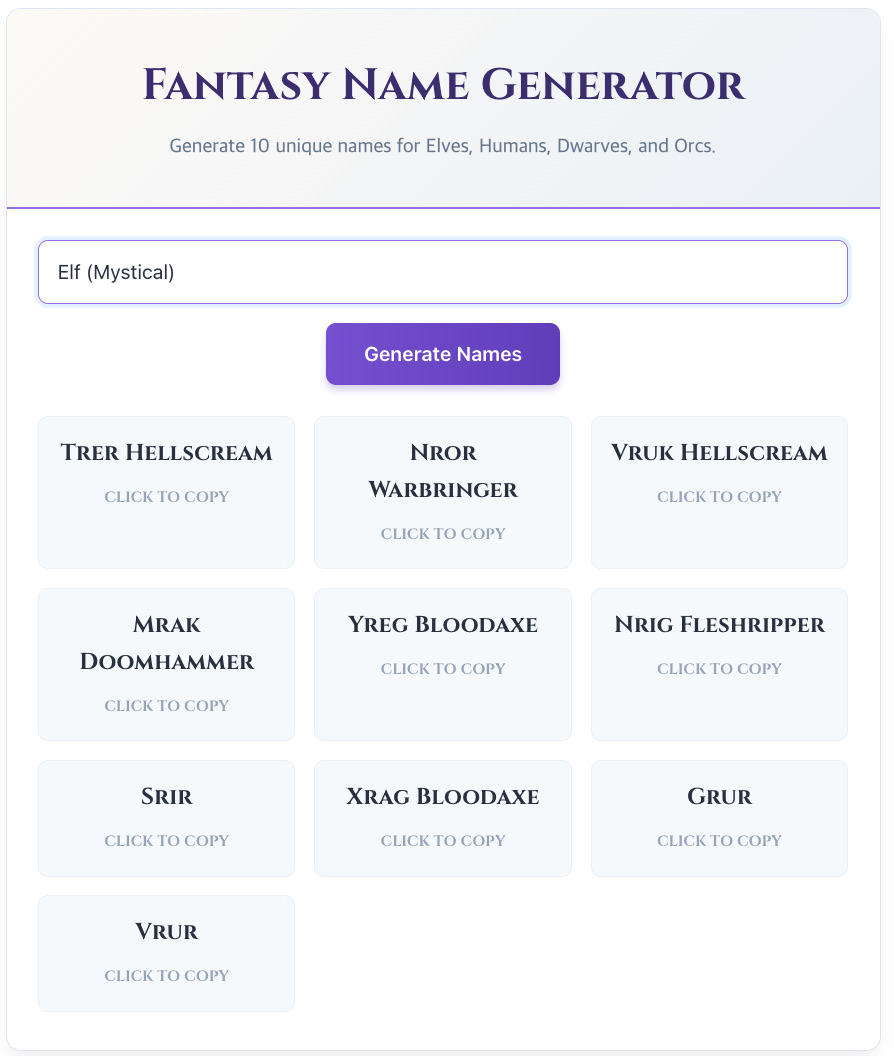Copy the name Nrig Fleshripper
894x1056 pixels.
[x=719, y=664]
